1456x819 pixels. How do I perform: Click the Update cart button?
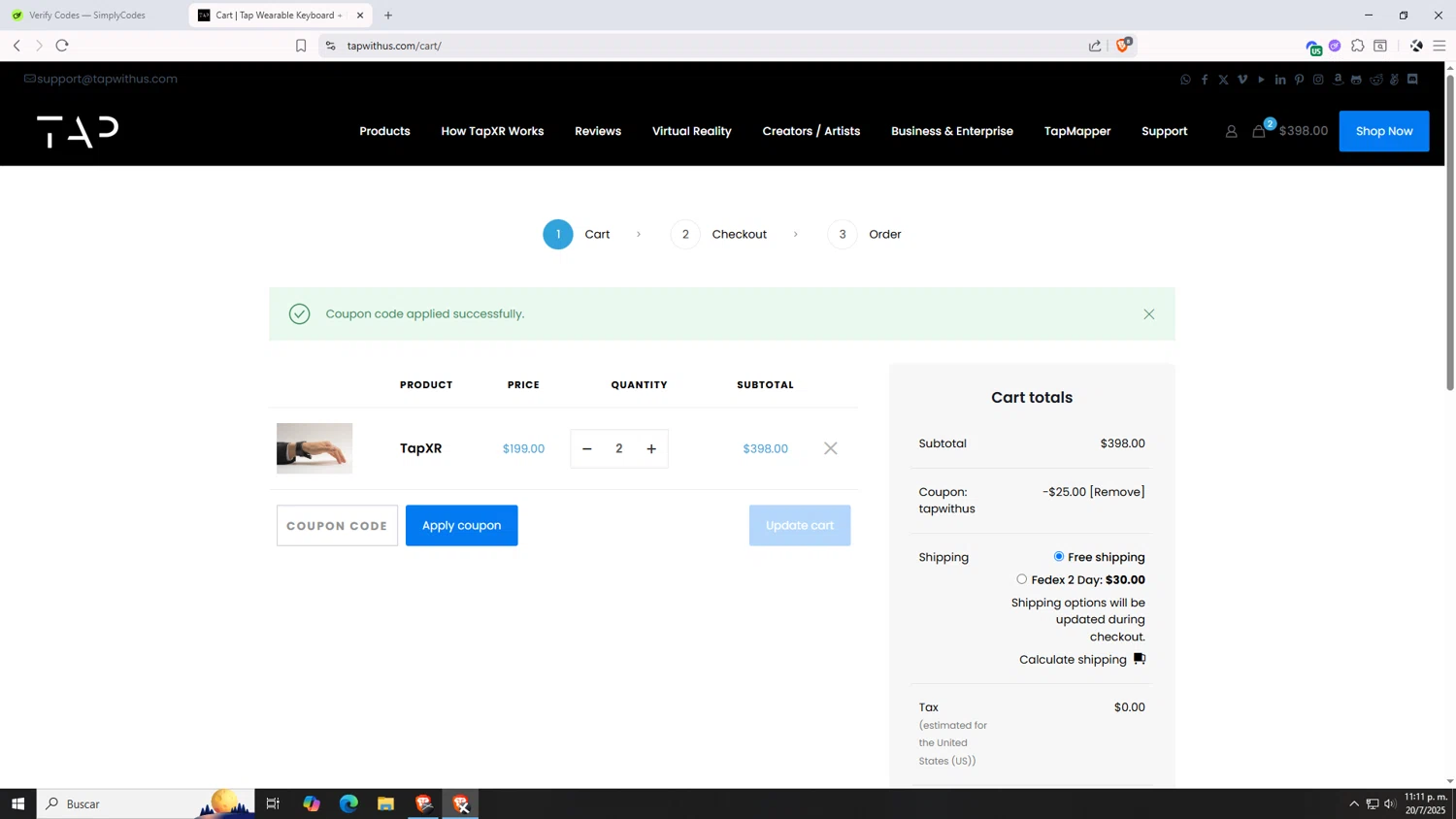coord(800,525)
